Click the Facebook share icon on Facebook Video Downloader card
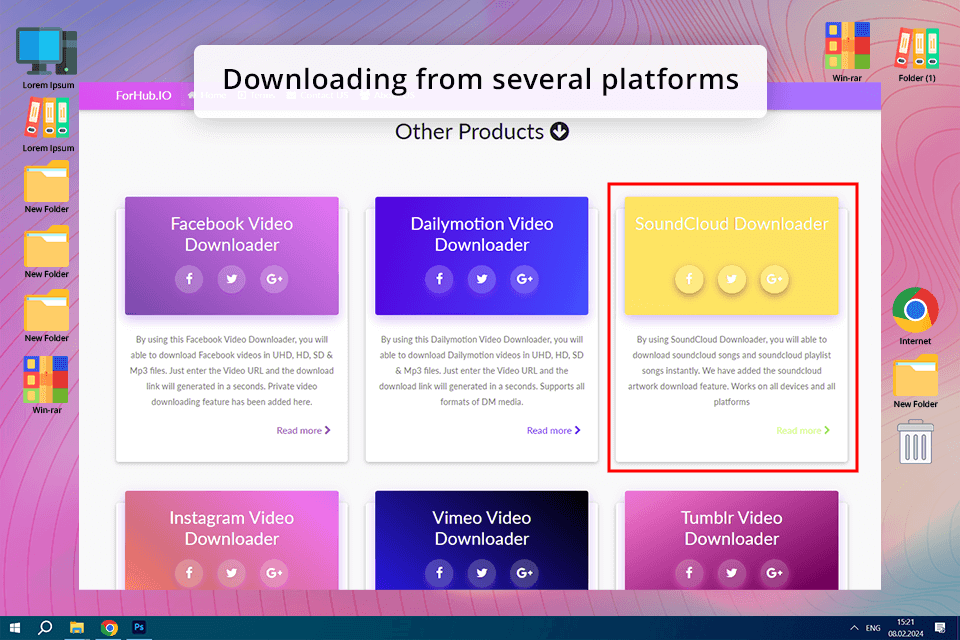This screenshot has width=960, height=640. [189, 279]
